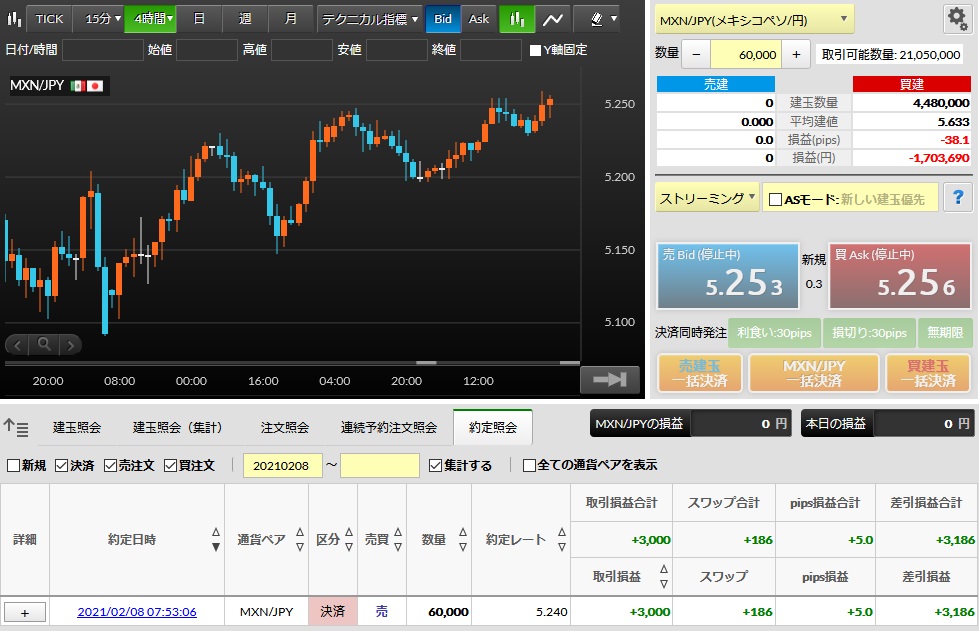The image size is (979, 631).
Task: Toggle 買注文 filter checkbox
Action: (170, 466)
